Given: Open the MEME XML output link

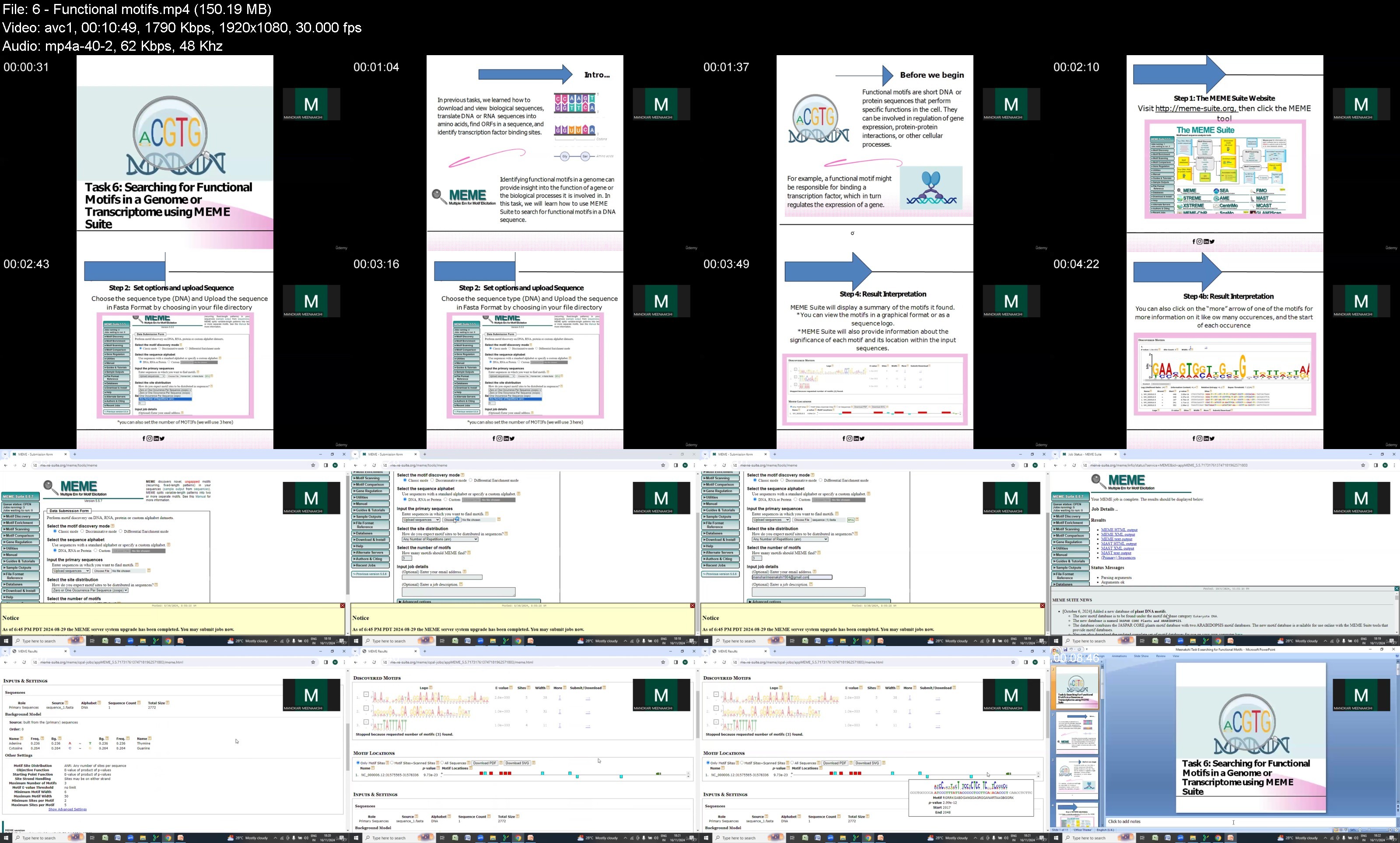Looking at the screenshot, I should pos(1118,534).
